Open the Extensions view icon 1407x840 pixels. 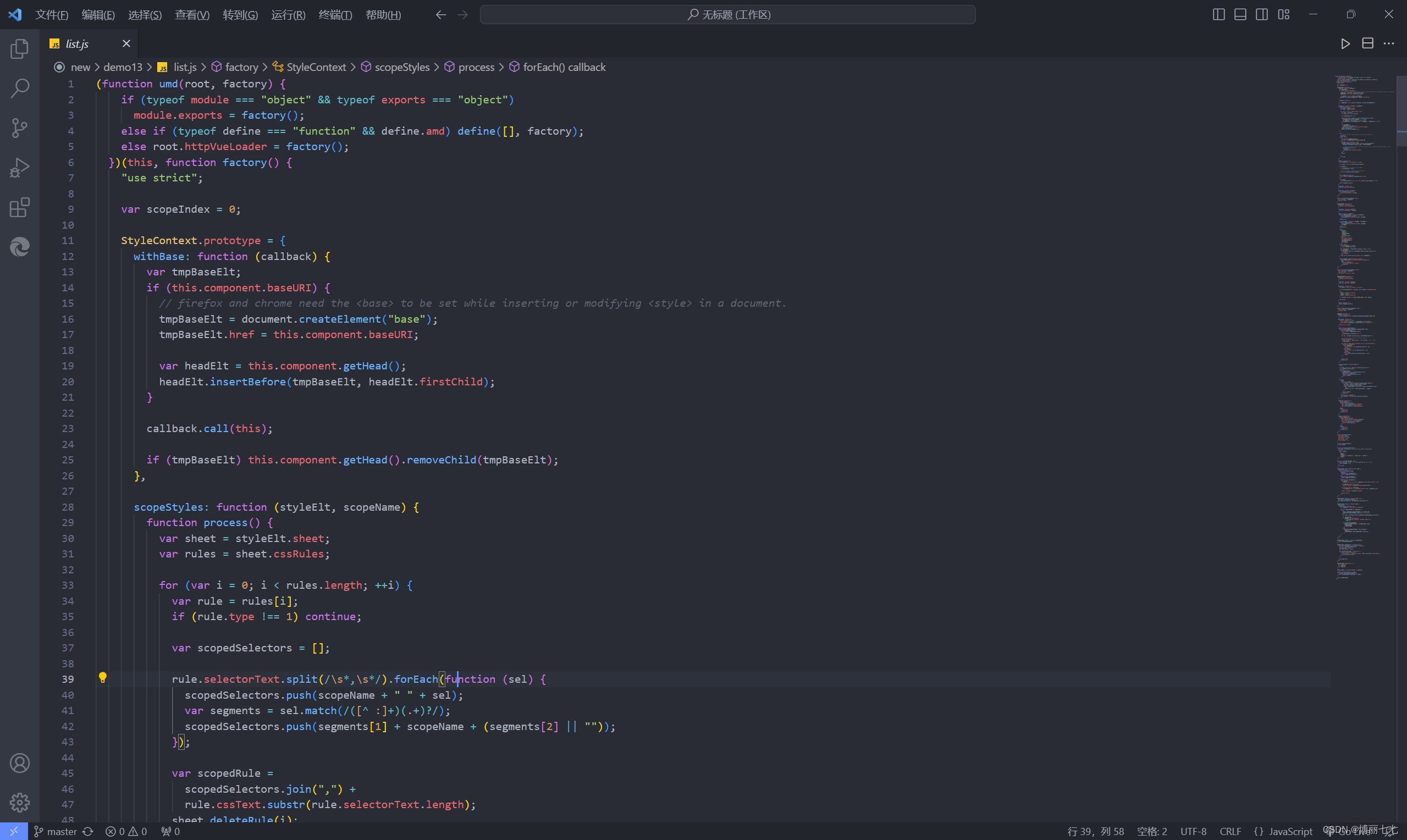19,207
